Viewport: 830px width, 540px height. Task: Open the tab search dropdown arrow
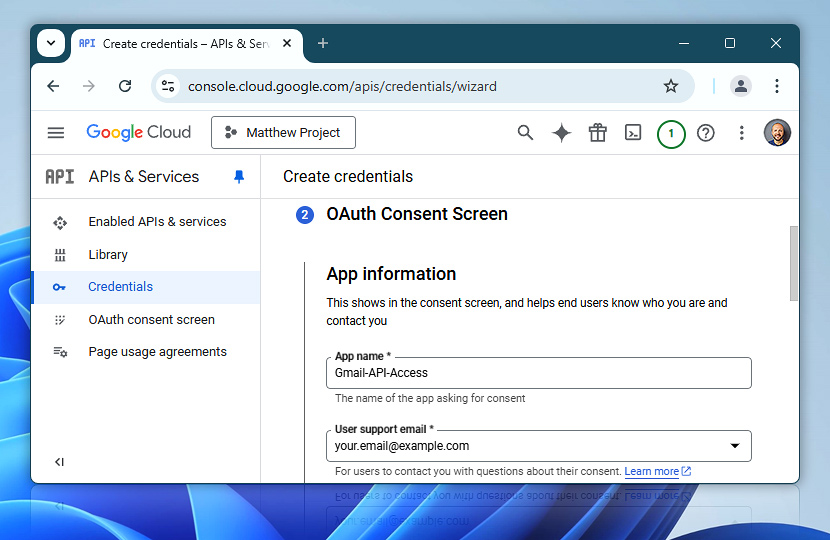[x=51, y=43]
